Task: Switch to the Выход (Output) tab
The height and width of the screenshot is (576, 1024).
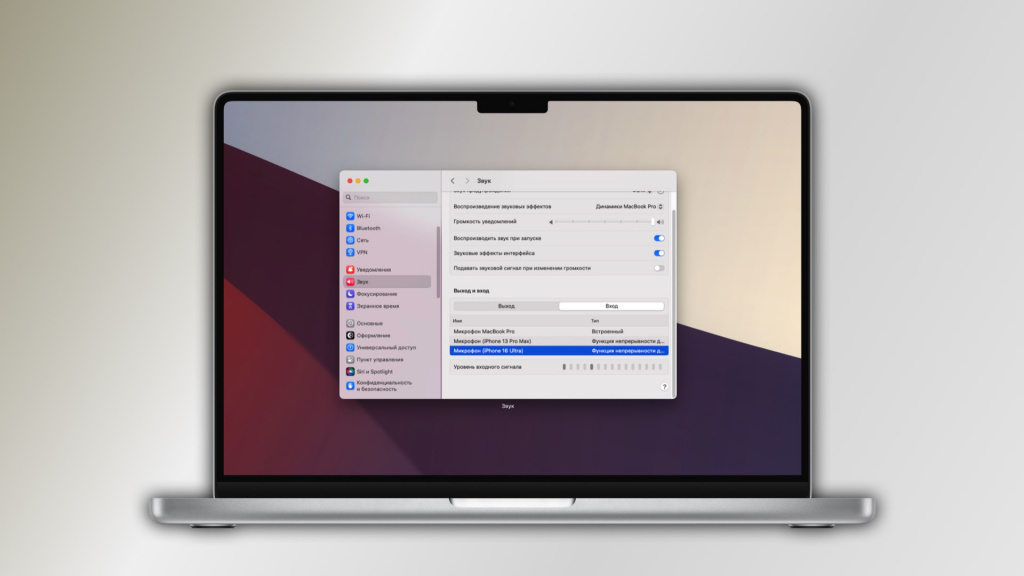Action: 506,306
